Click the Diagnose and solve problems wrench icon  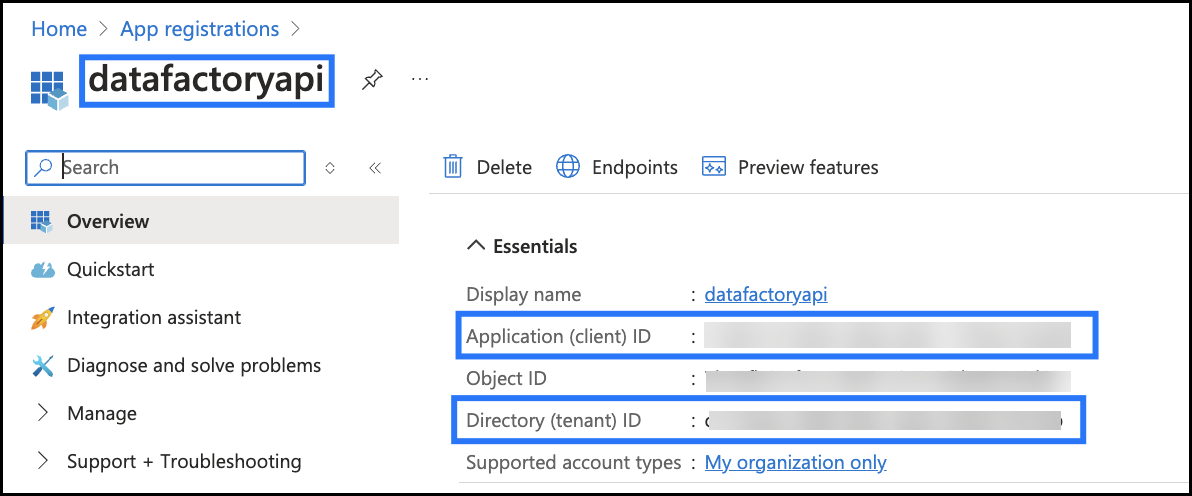click(x=42, y=366)
